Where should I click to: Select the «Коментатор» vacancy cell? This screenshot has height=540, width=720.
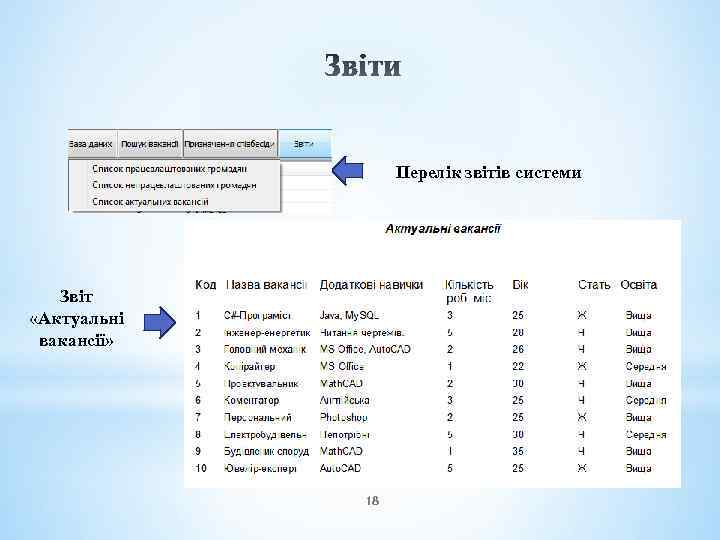tap(251, 400)
